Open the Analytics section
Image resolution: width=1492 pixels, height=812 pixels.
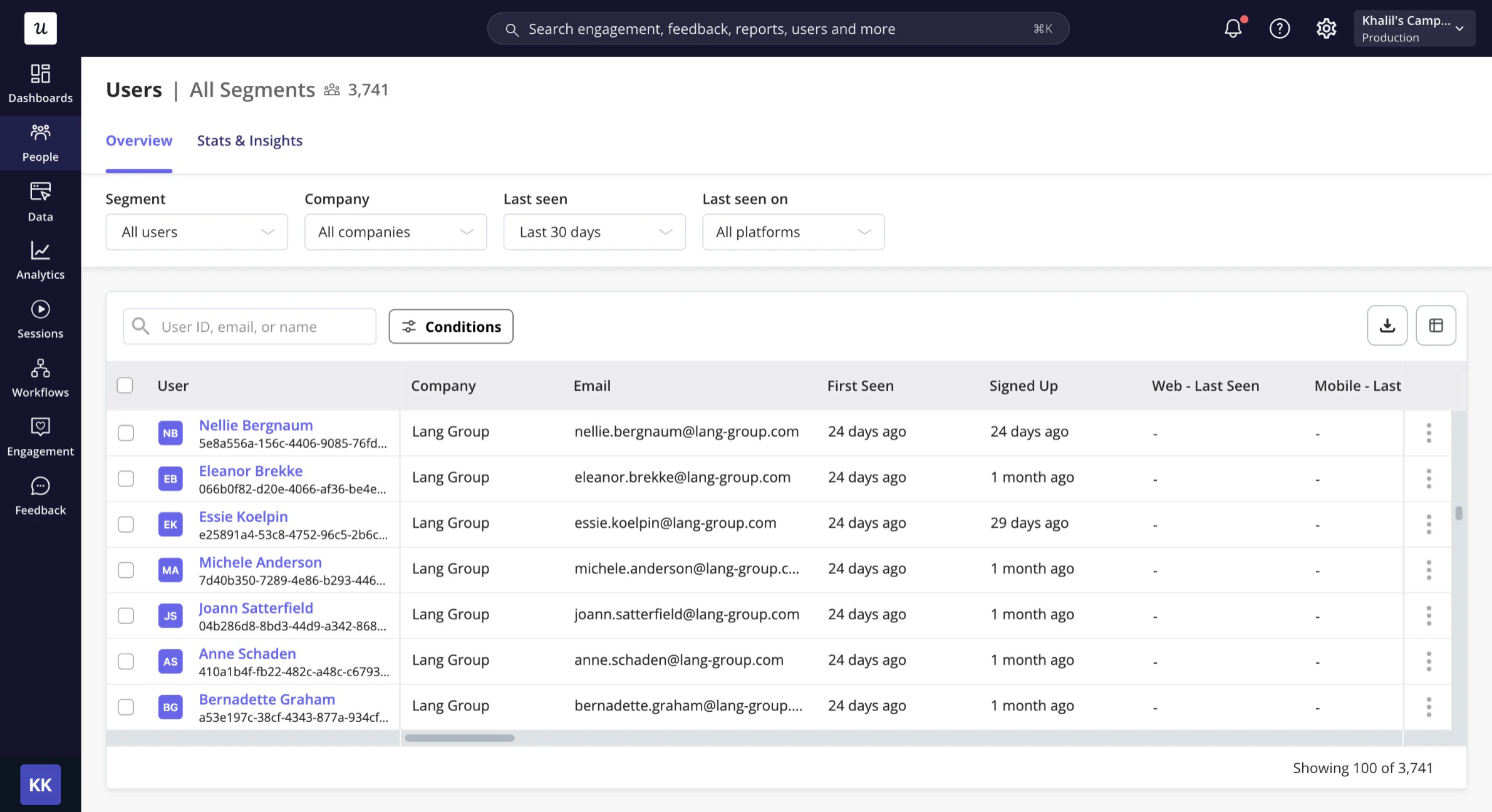point(41,260)
